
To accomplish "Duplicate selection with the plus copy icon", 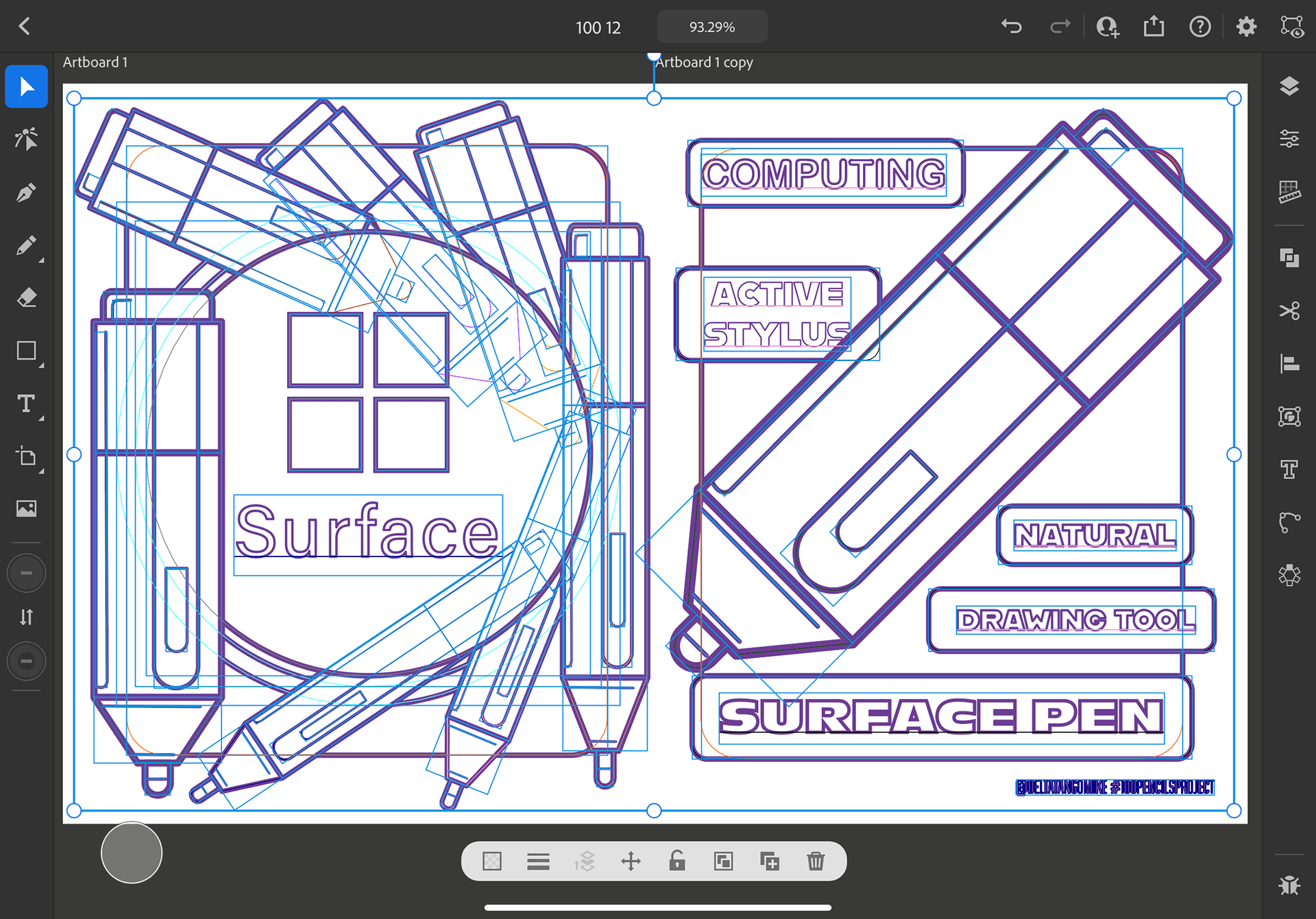I will (770, 861).
